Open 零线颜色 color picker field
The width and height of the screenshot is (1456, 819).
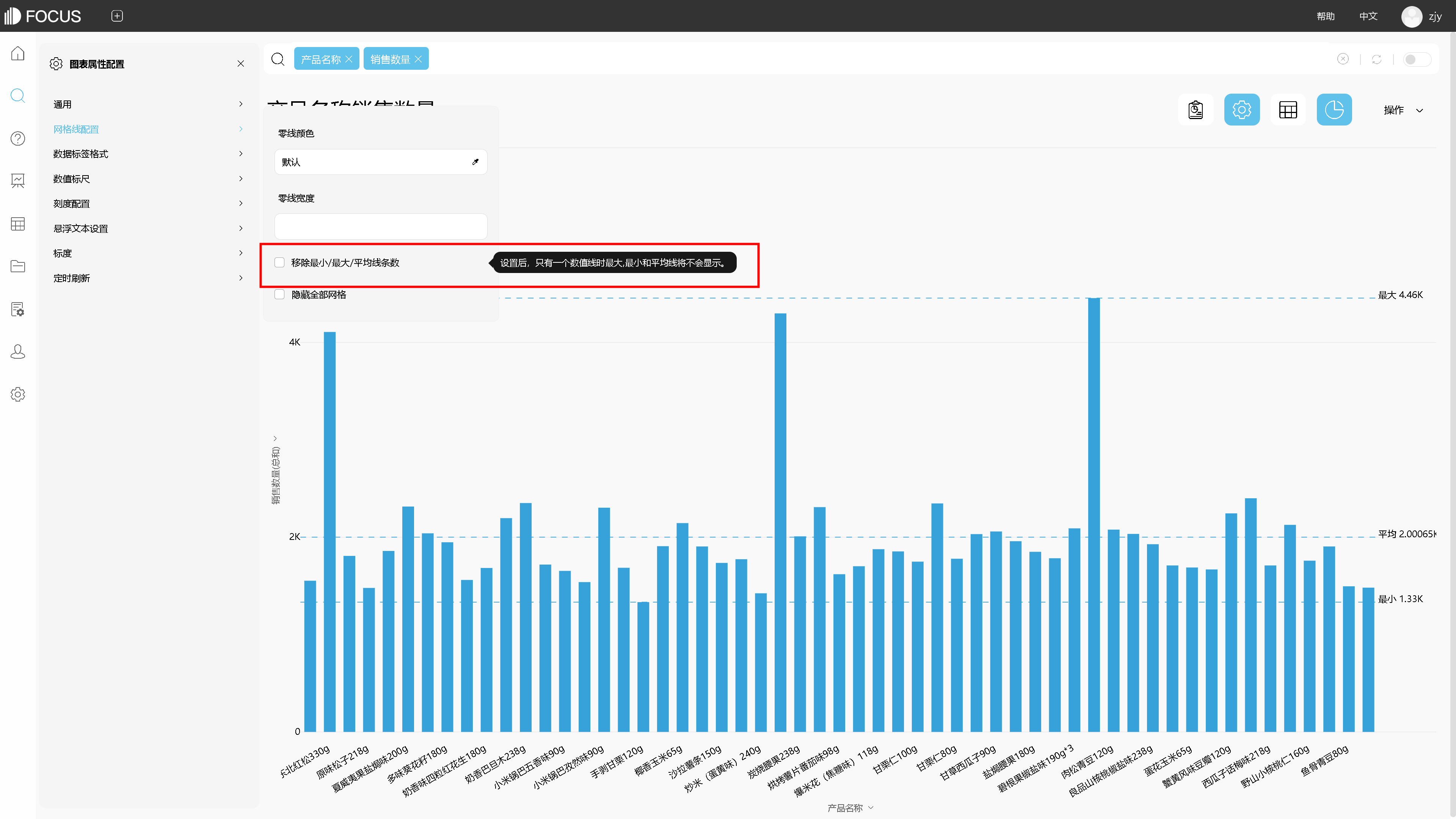point(380,162)
